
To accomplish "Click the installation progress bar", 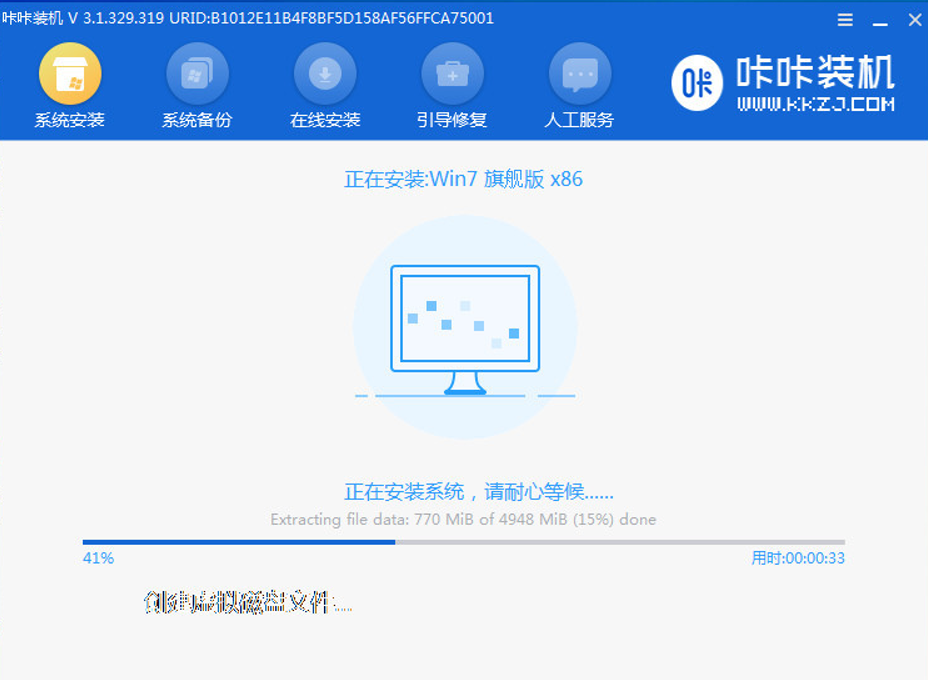I will pyautogui.click(x=463, y=542).
